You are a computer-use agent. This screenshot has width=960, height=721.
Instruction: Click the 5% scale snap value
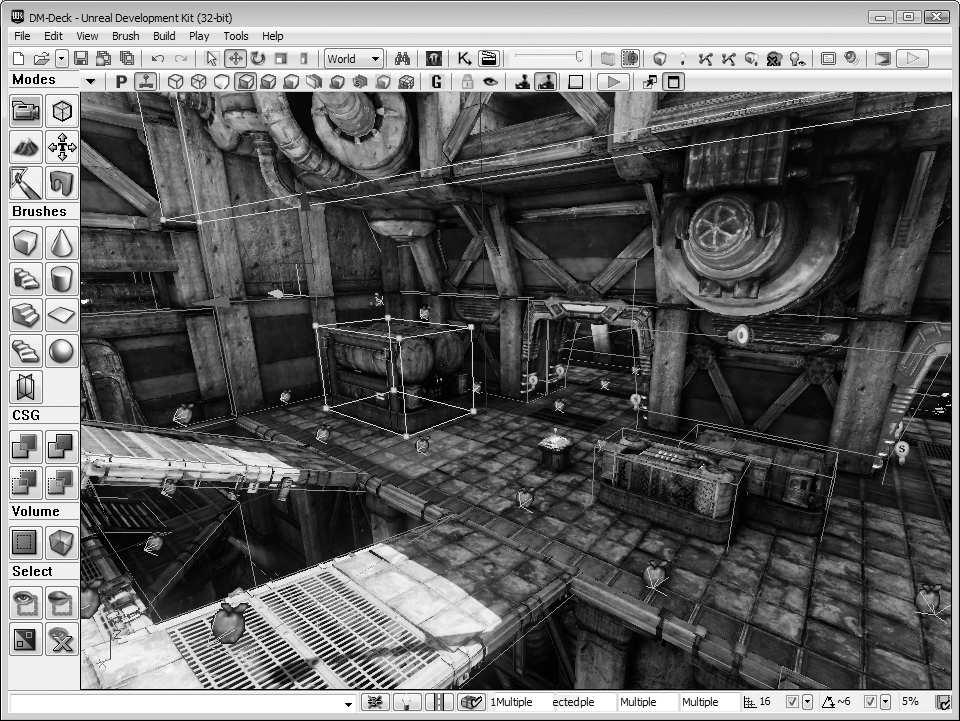(x=910, y=701)
